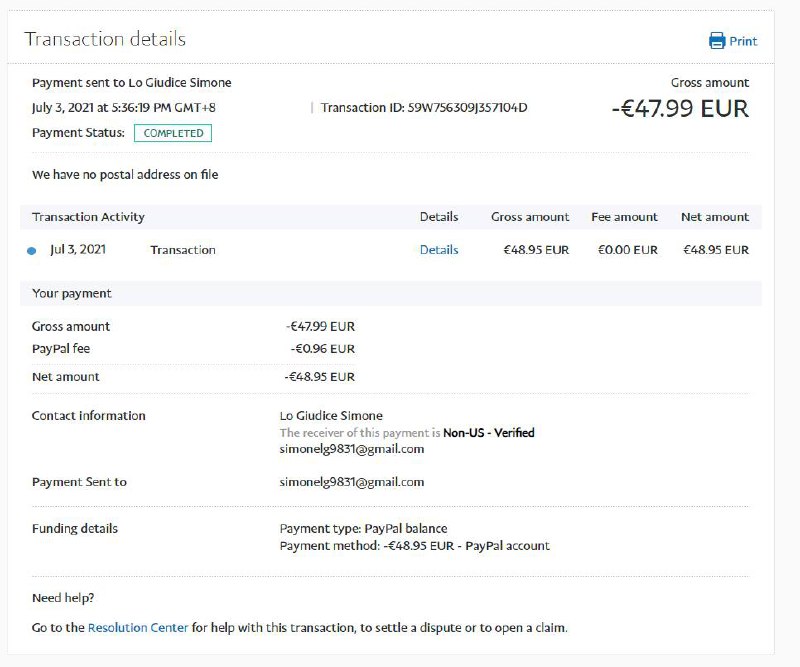Click the Need help? heading
The image size is (800, 667).
click(63, 598)
